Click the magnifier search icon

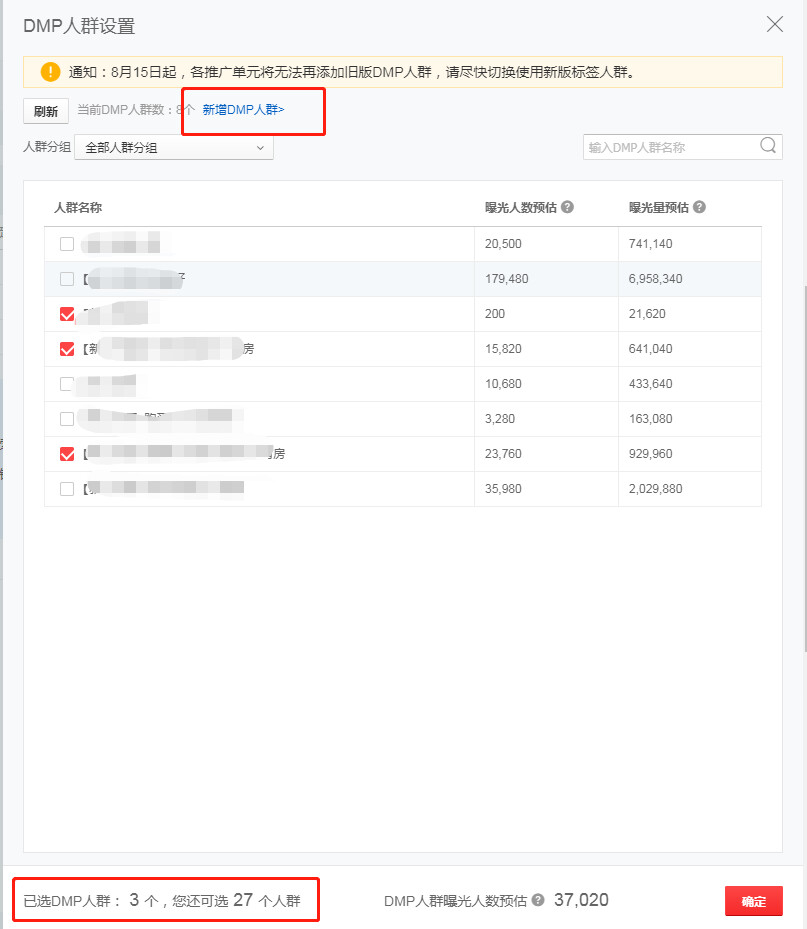coord(768,146)
